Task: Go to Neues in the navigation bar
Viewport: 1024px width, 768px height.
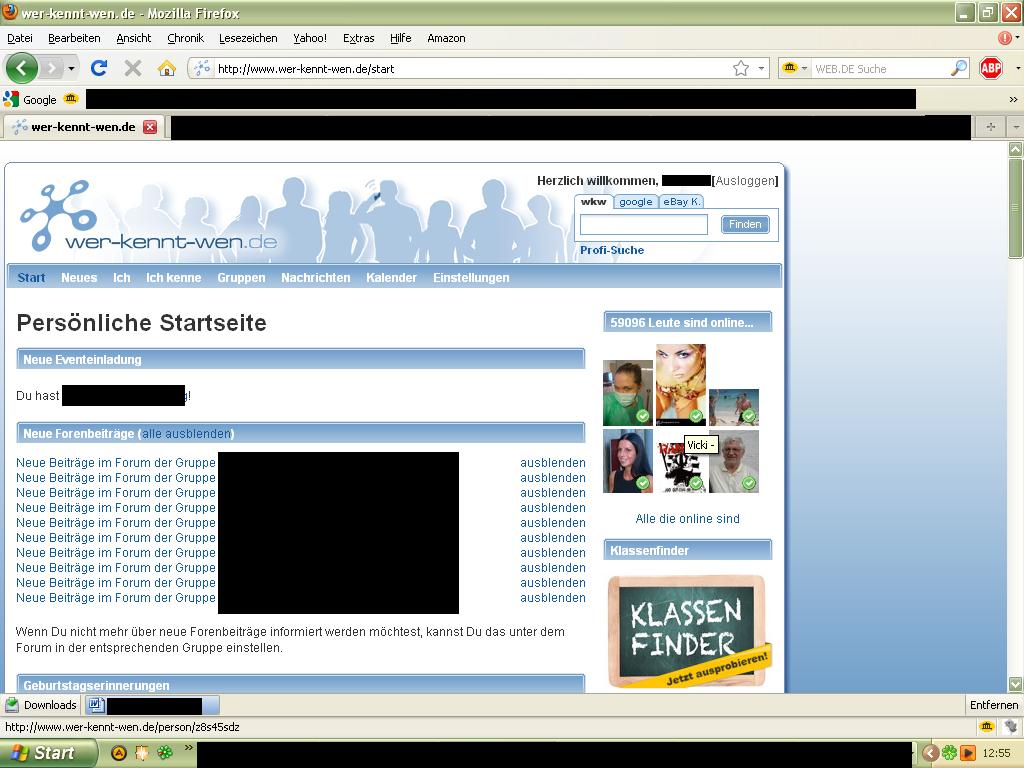Action: (x=79, y=278)
